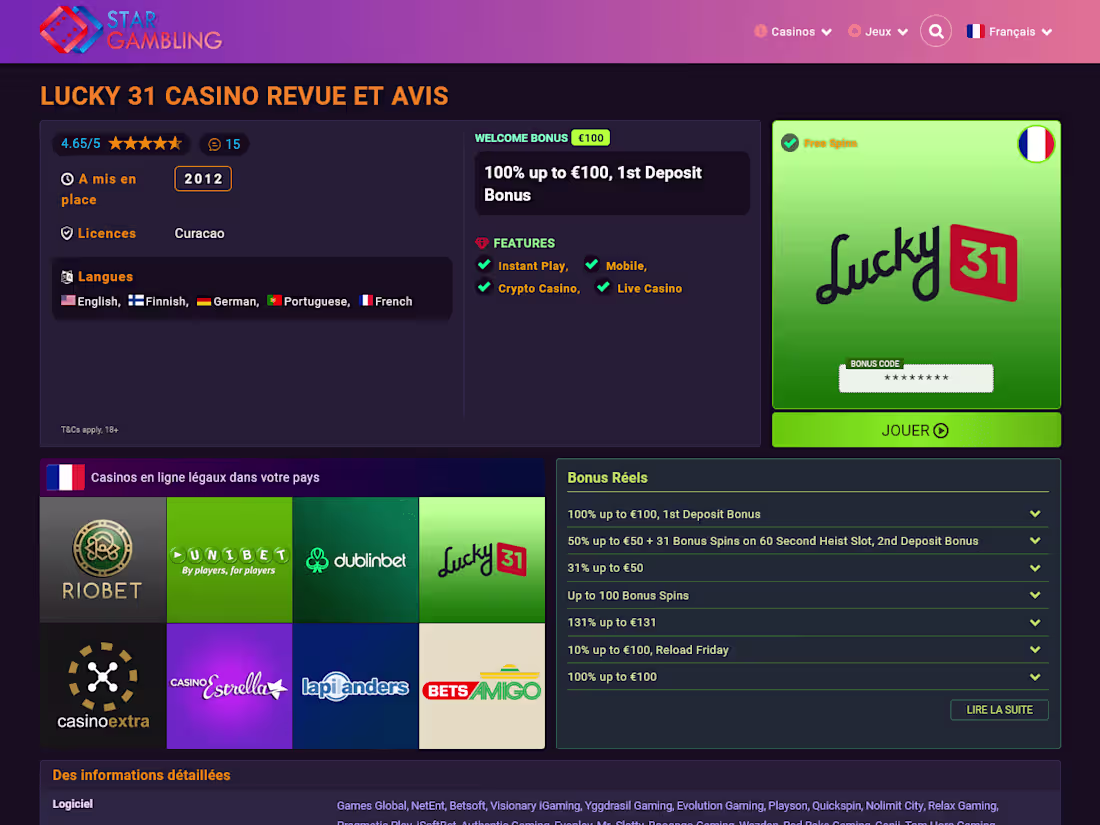This screenshot has height=825, width=1100.
Task: Open the search magnifier icon
Action: 935,31
